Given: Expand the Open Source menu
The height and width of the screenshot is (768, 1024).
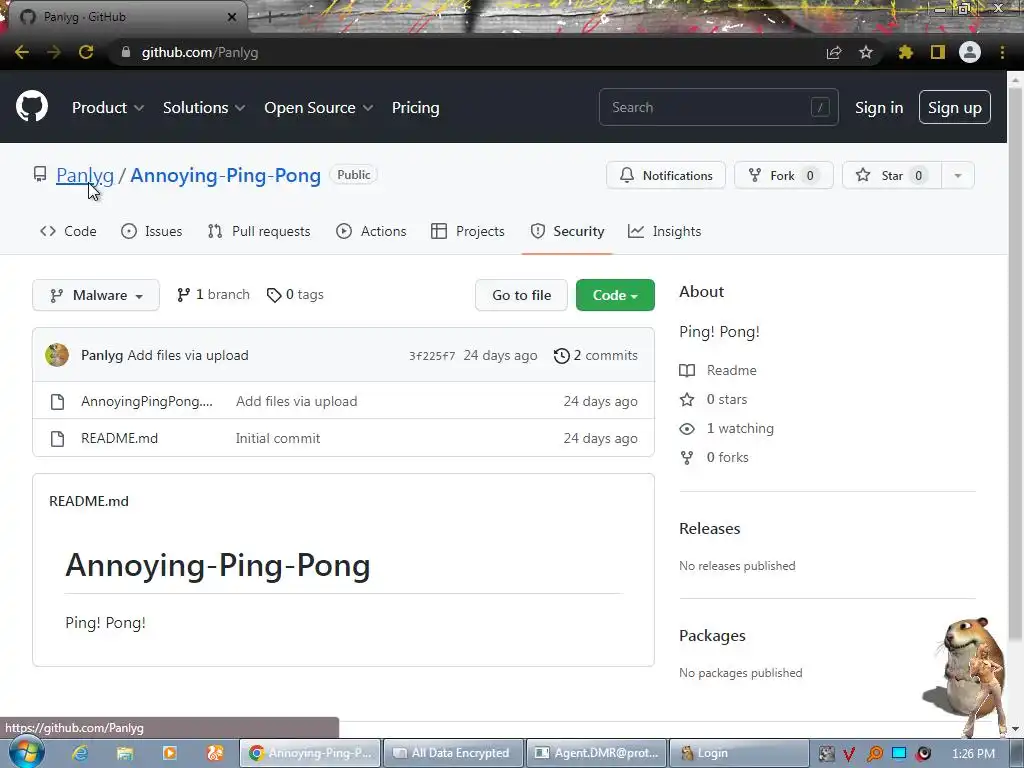Looking at the screenshot, I should pyautogui.click(x=319, y=108).
